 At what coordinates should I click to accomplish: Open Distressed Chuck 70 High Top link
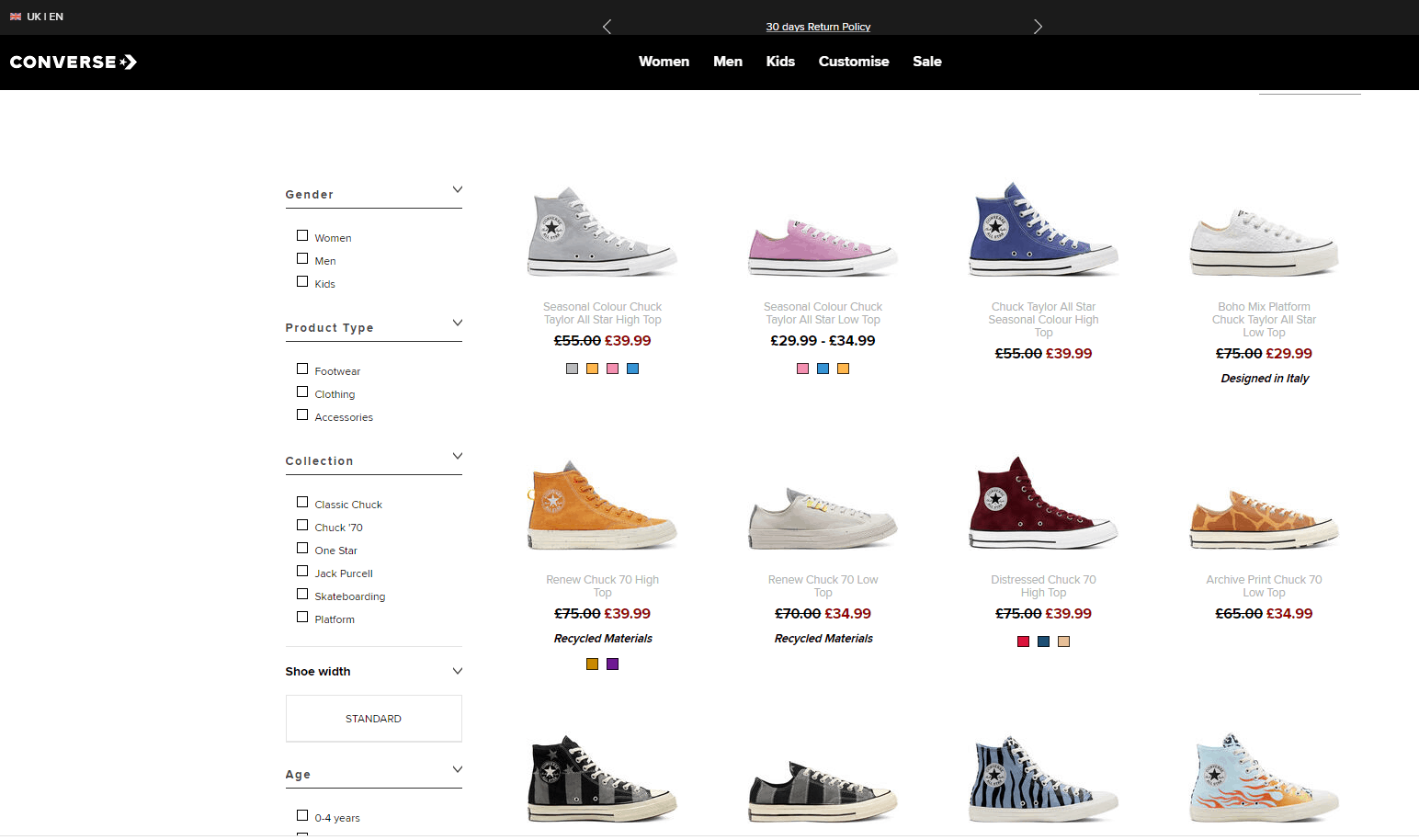coord(1043,586)
